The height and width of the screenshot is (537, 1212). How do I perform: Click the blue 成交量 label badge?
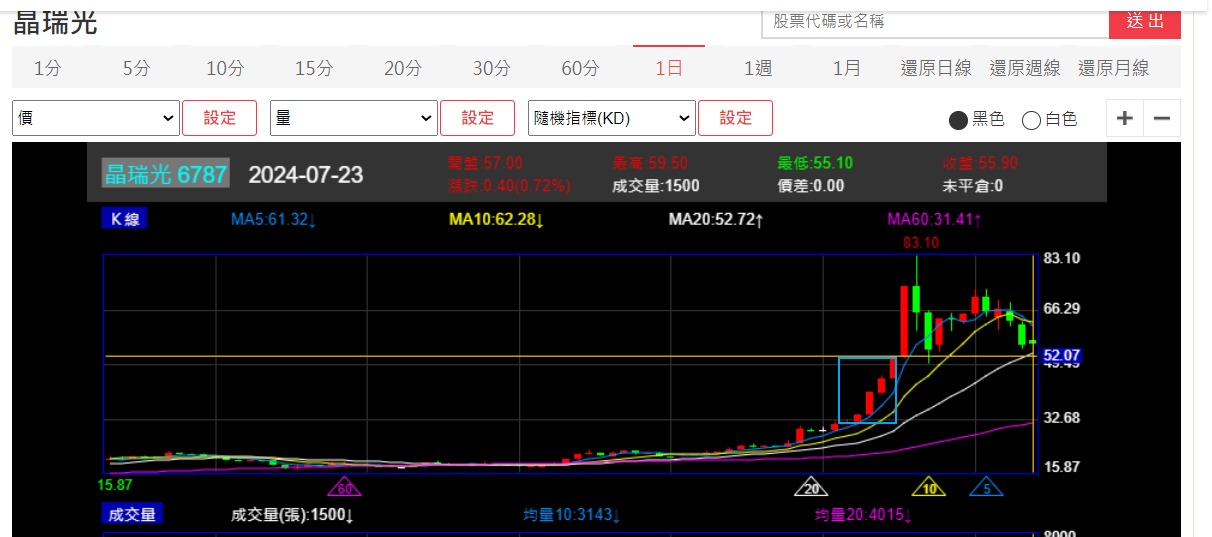click(131, 514)
